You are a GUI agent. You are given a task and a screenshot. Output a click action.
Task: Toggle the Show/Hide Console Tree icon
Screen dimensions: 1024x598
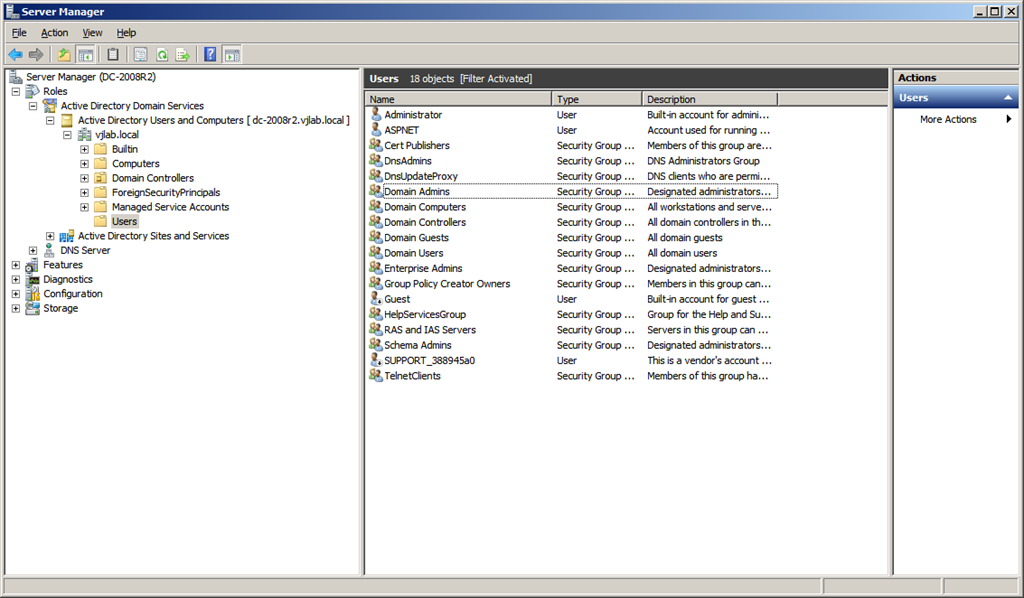point(86,54)
